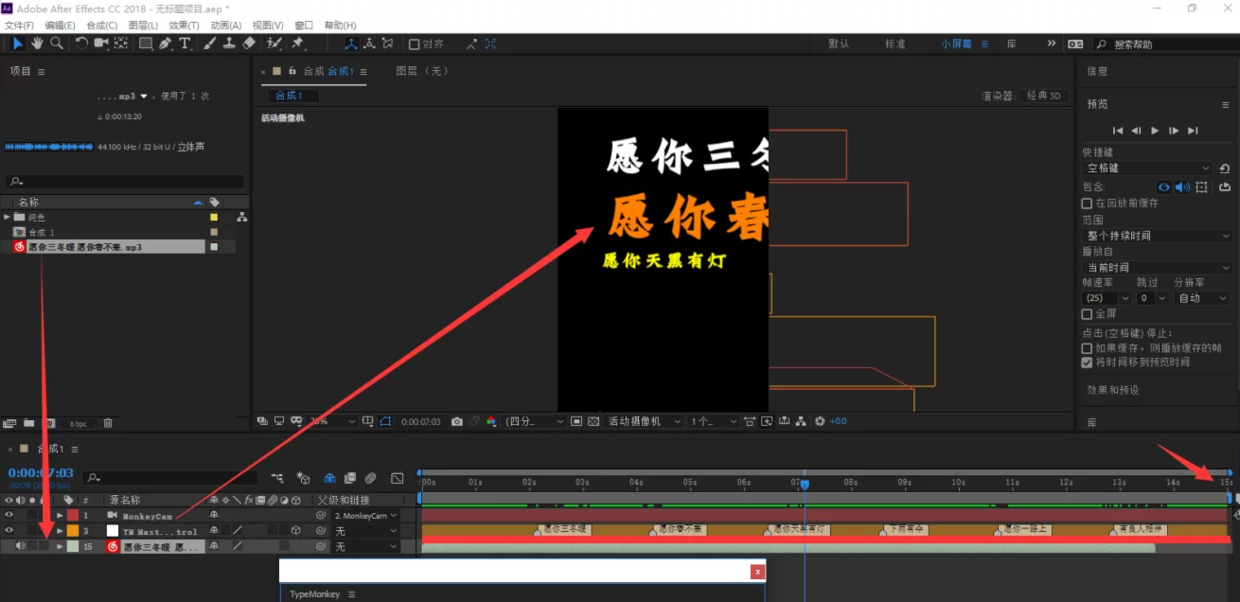The height and width of the screenshot is (602, 1240).
Task: Click the Local Axis Mode icon
Action: pos(350,44)
